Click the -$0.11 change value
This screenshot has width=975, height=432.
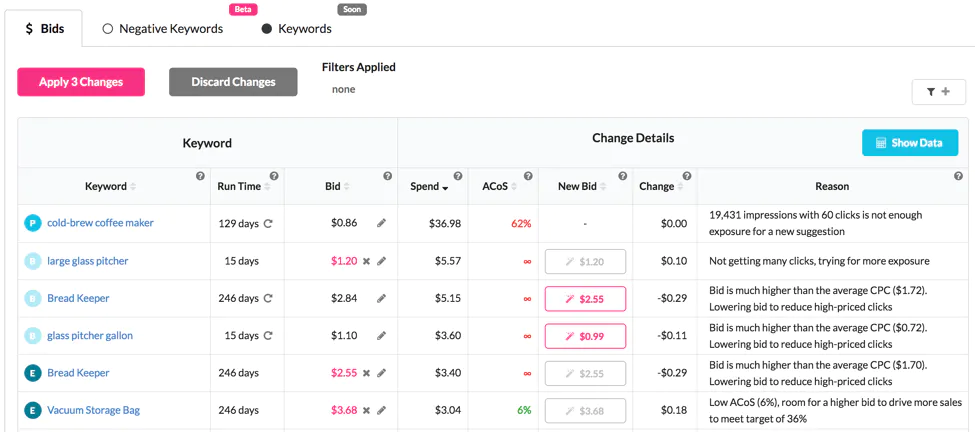point(672,336)
